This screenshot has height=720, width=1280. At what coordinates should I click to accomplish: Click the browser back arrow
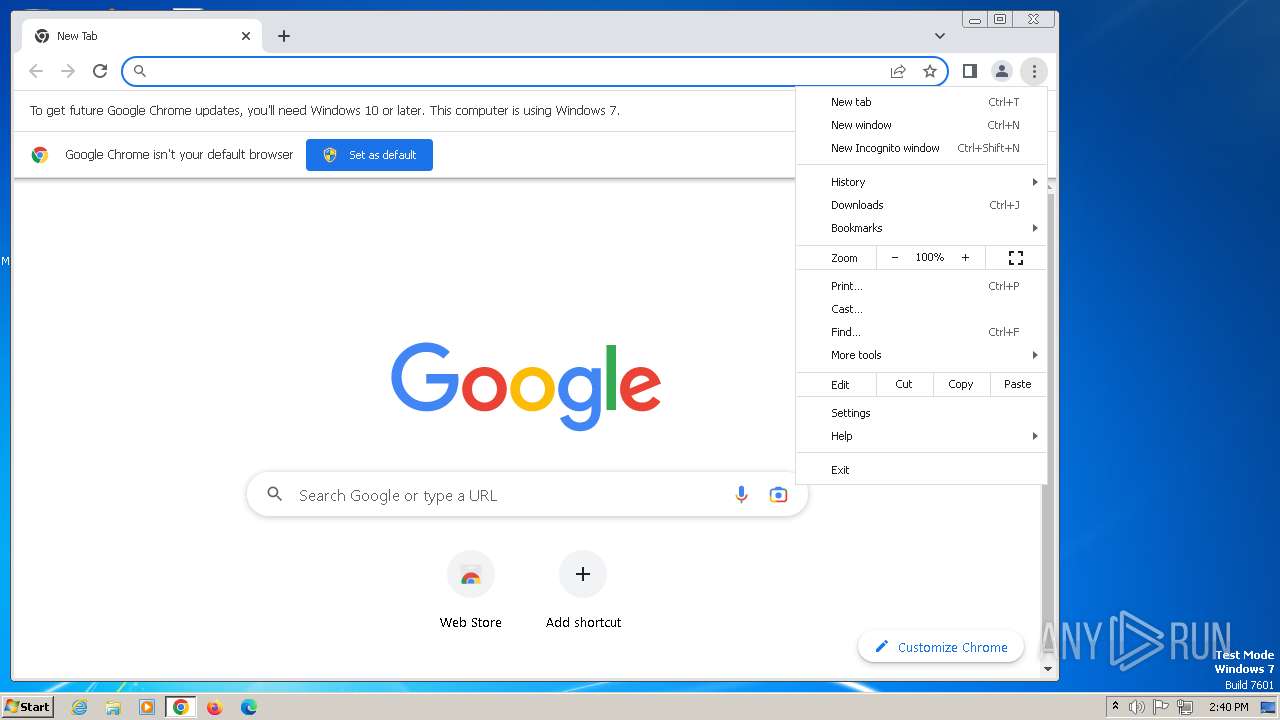[x=36, y=71]
